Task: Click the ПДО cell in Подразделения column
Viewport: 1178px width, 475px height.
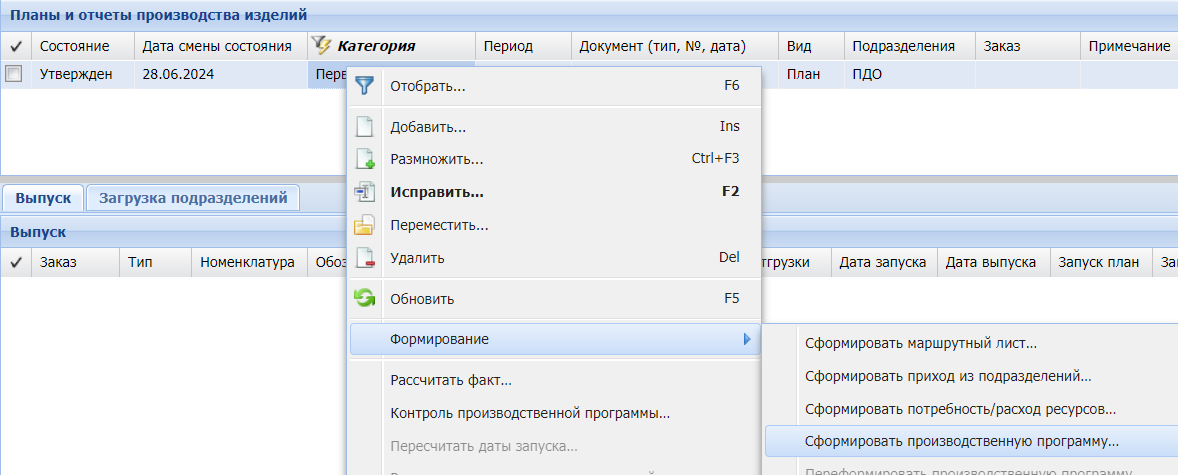Action: 867,73
